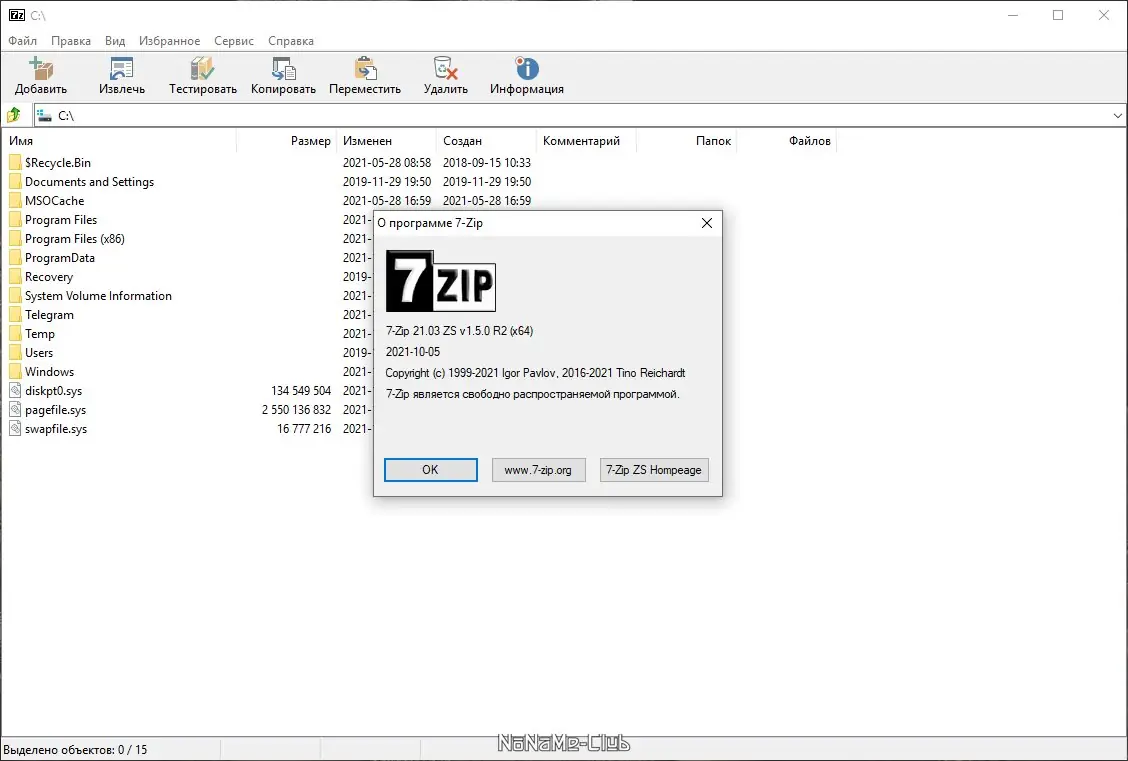Screen dimensions: 1128x761
Task: Open the Правка menu
Action: [x=70, y=41]
